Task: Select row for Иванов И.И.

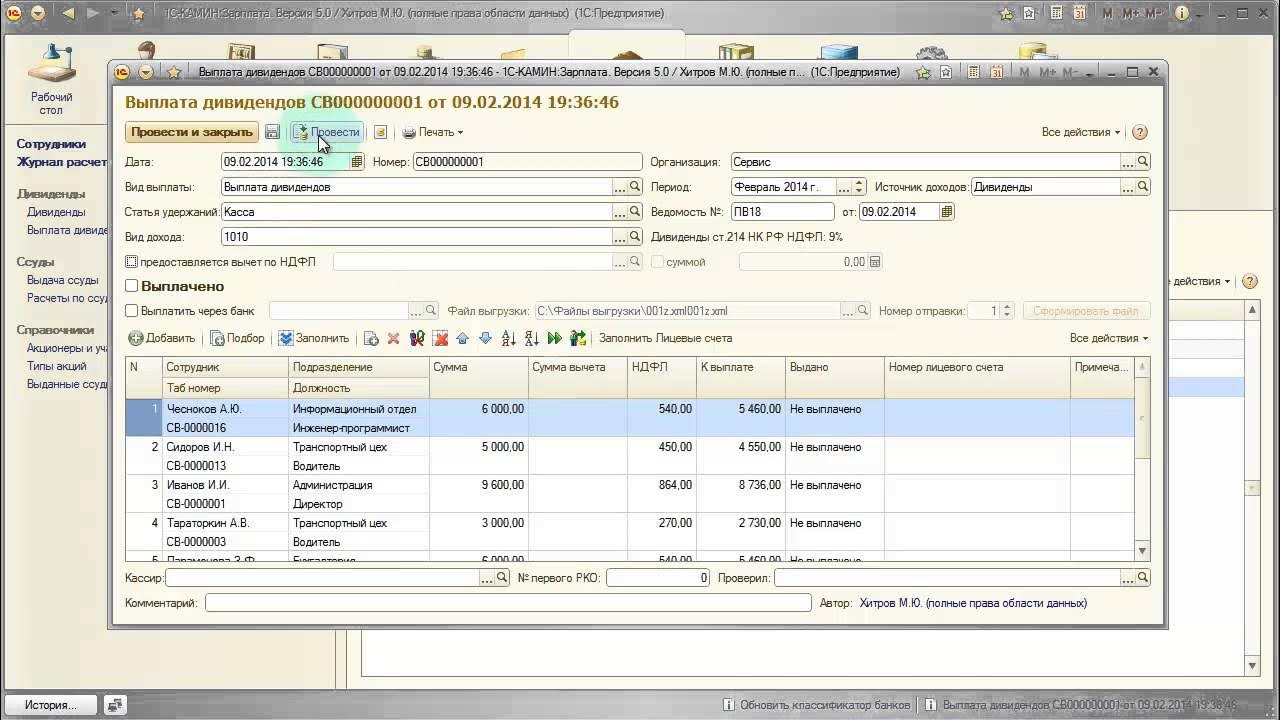Action: (630, 494)
